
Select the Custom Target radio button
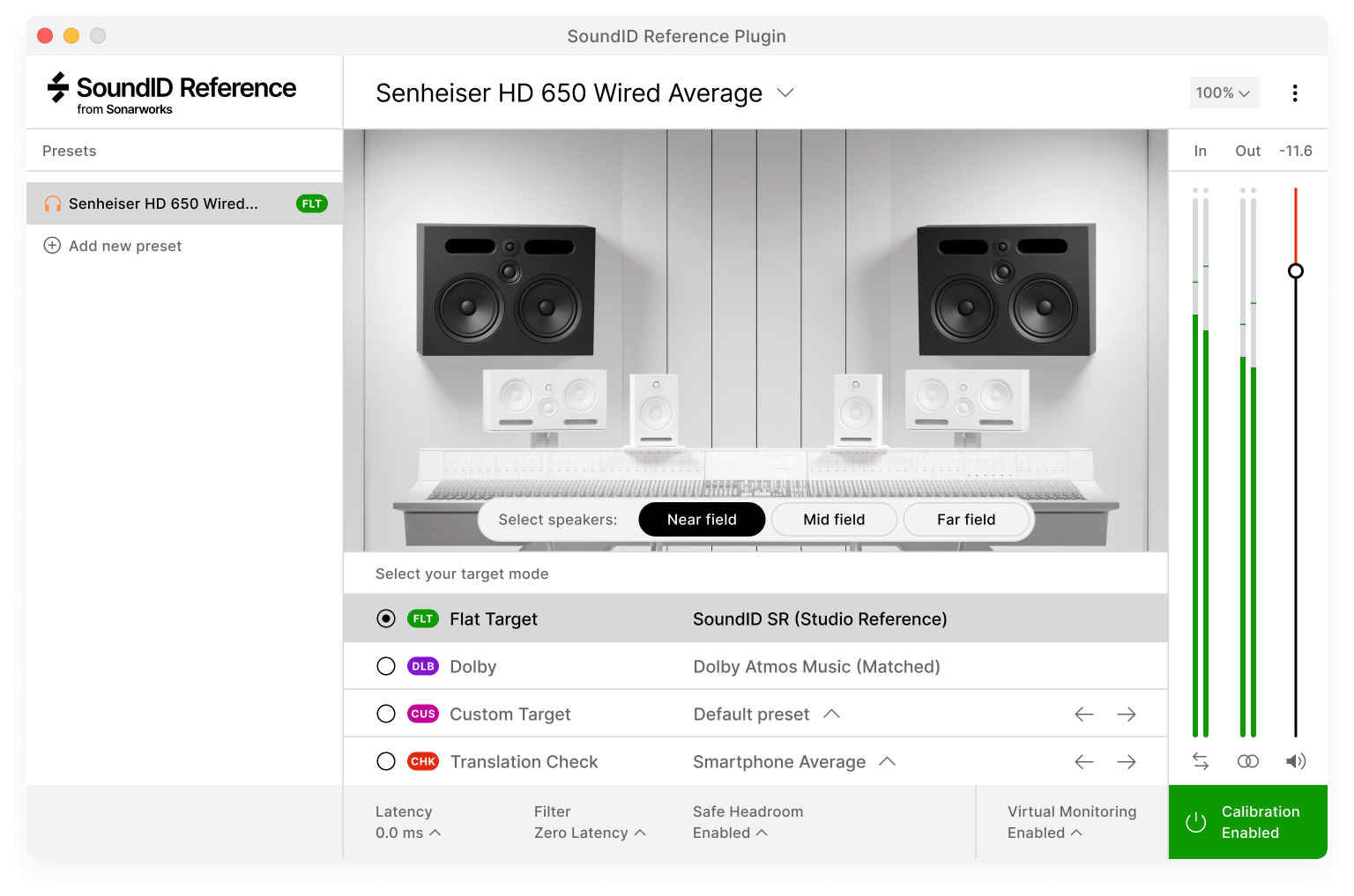386,715
